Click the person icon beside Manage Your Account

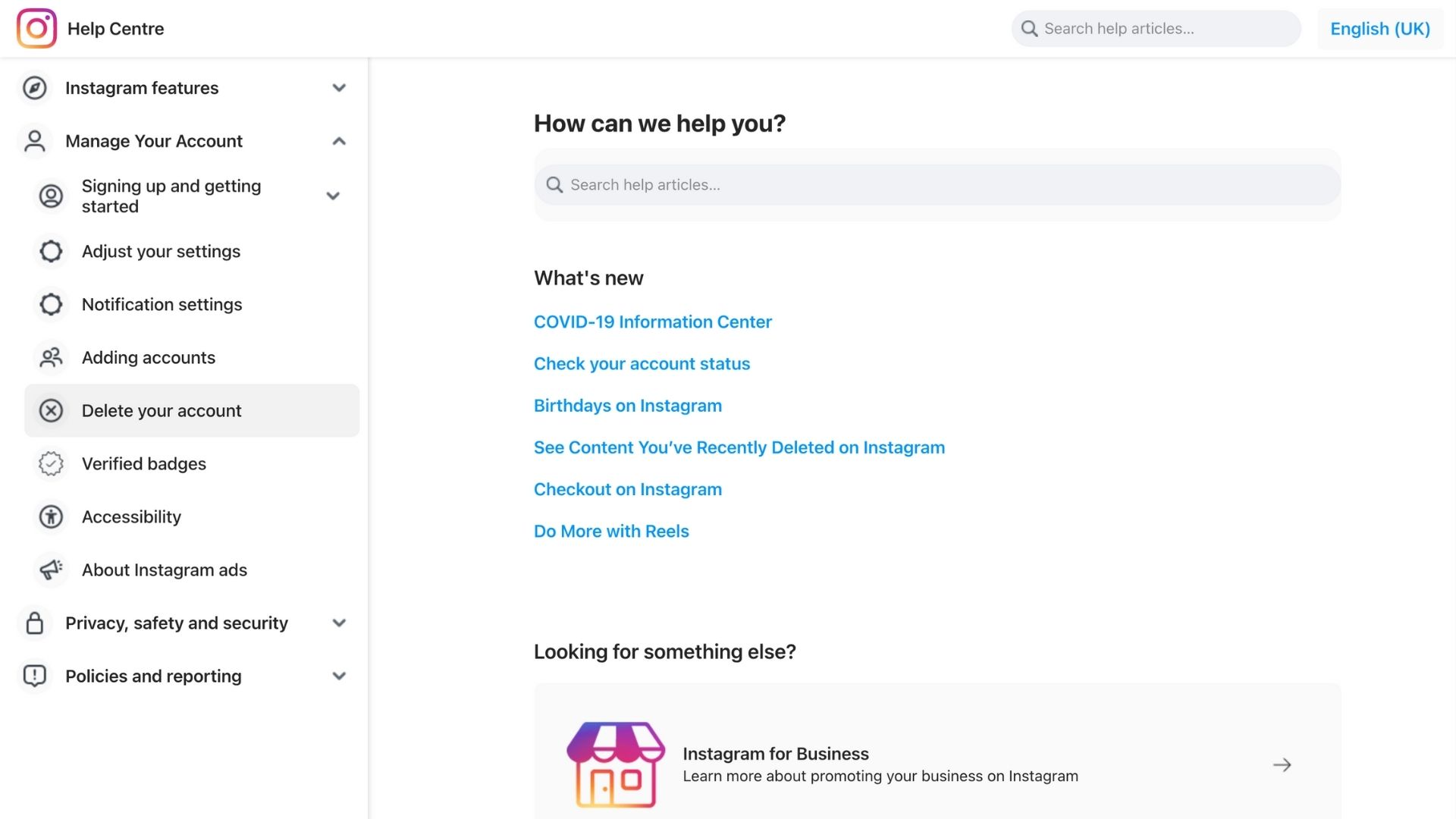[34, 141]
